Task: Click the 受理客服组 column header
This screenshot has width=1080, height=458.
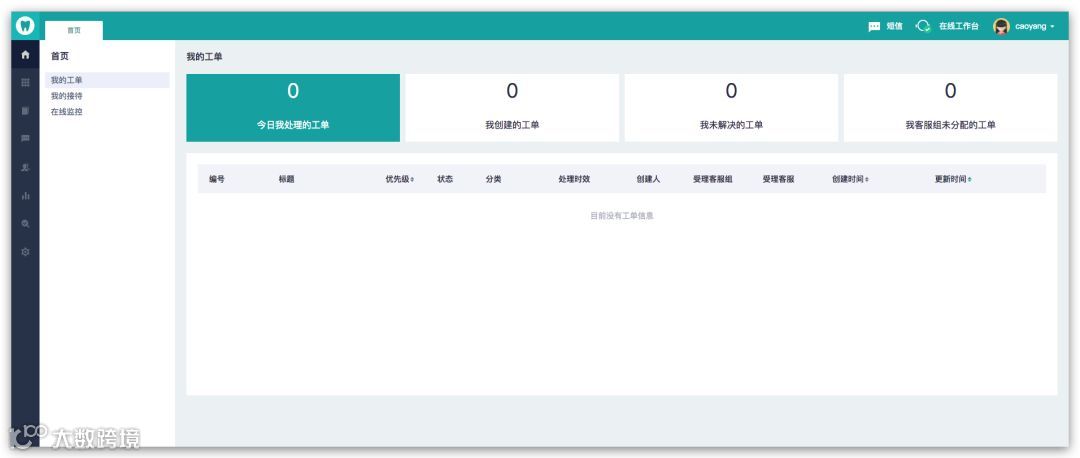Action: [712, 179]
